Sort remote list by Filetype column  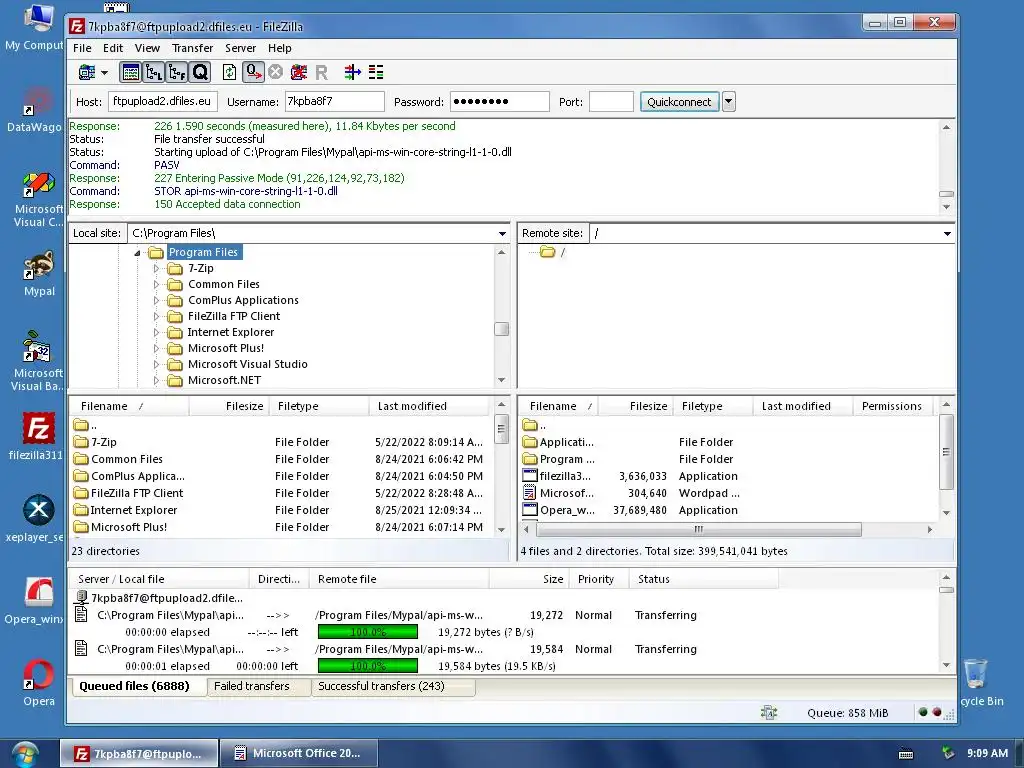713,406
